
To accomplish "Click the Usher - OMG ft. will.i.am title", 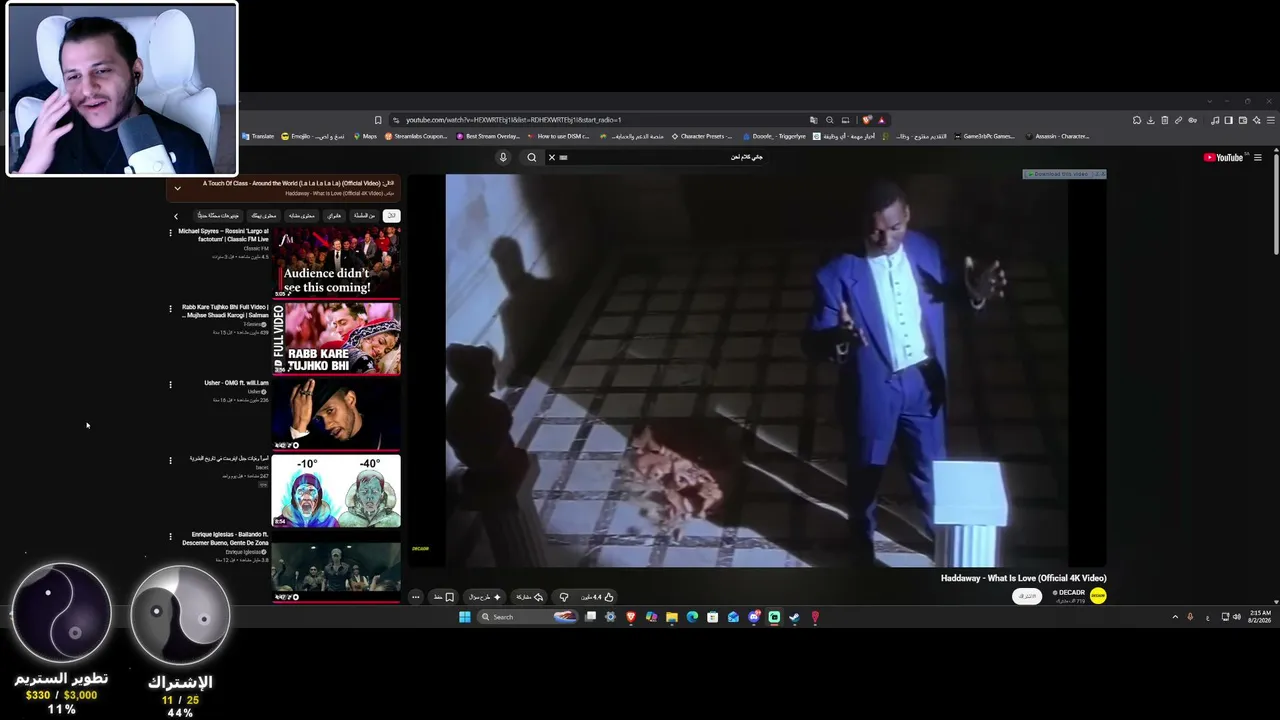I will coord(236,383).
